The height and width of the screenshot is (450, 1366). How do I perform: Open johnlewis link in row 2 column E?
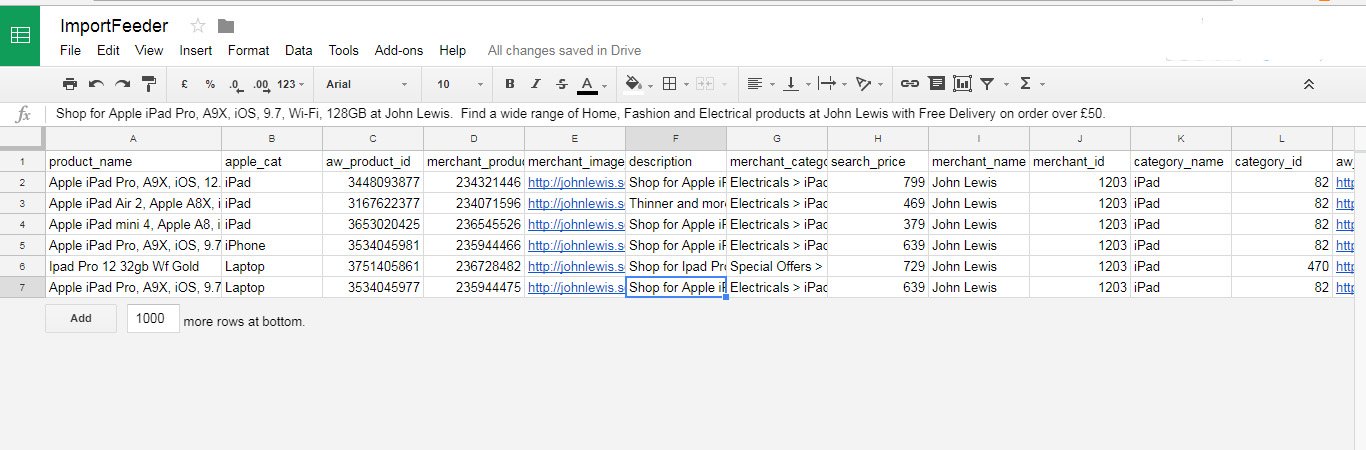pos(576,182)
